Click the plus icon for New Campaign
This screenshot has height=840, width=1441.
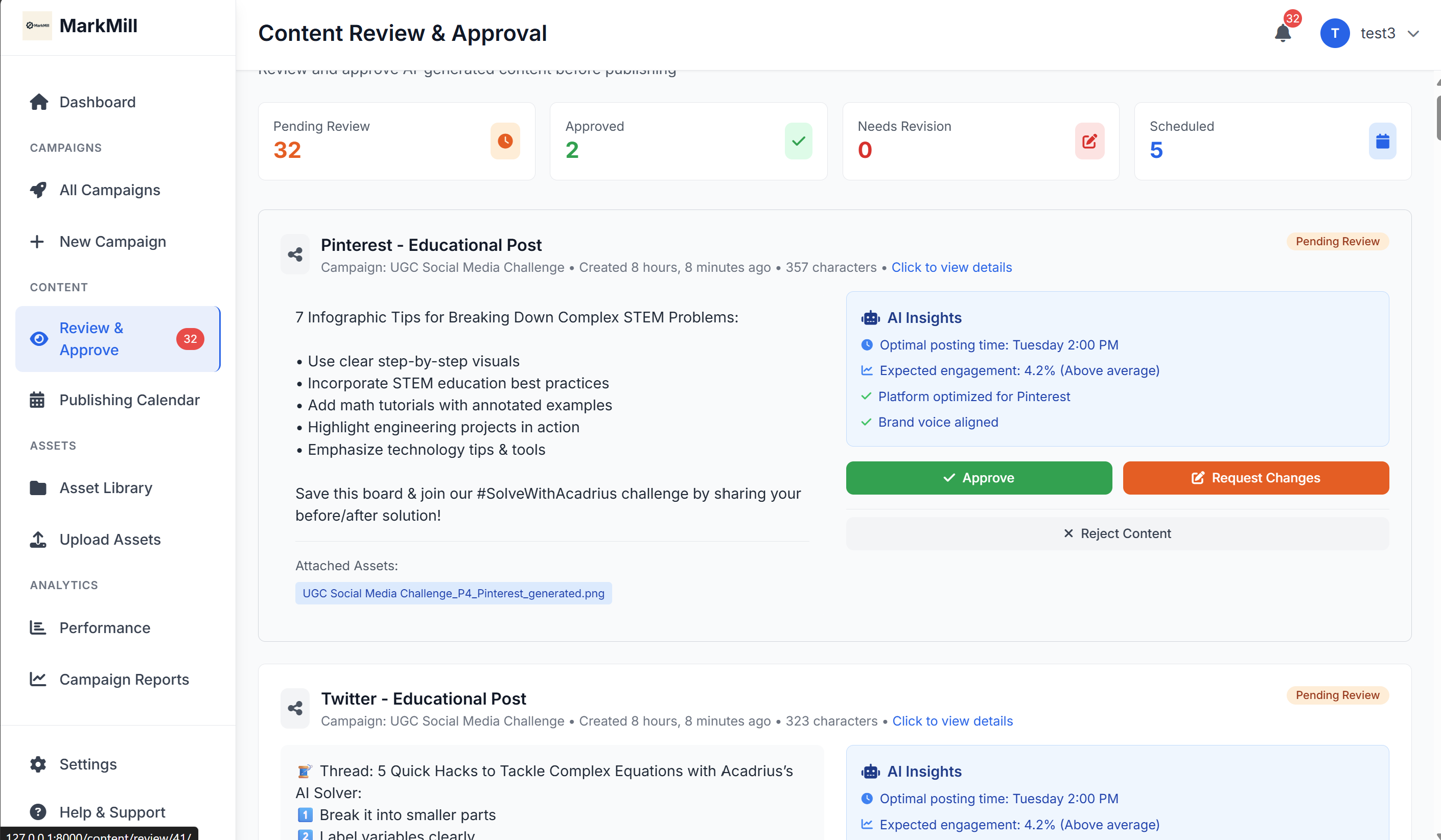click(37, 242)
